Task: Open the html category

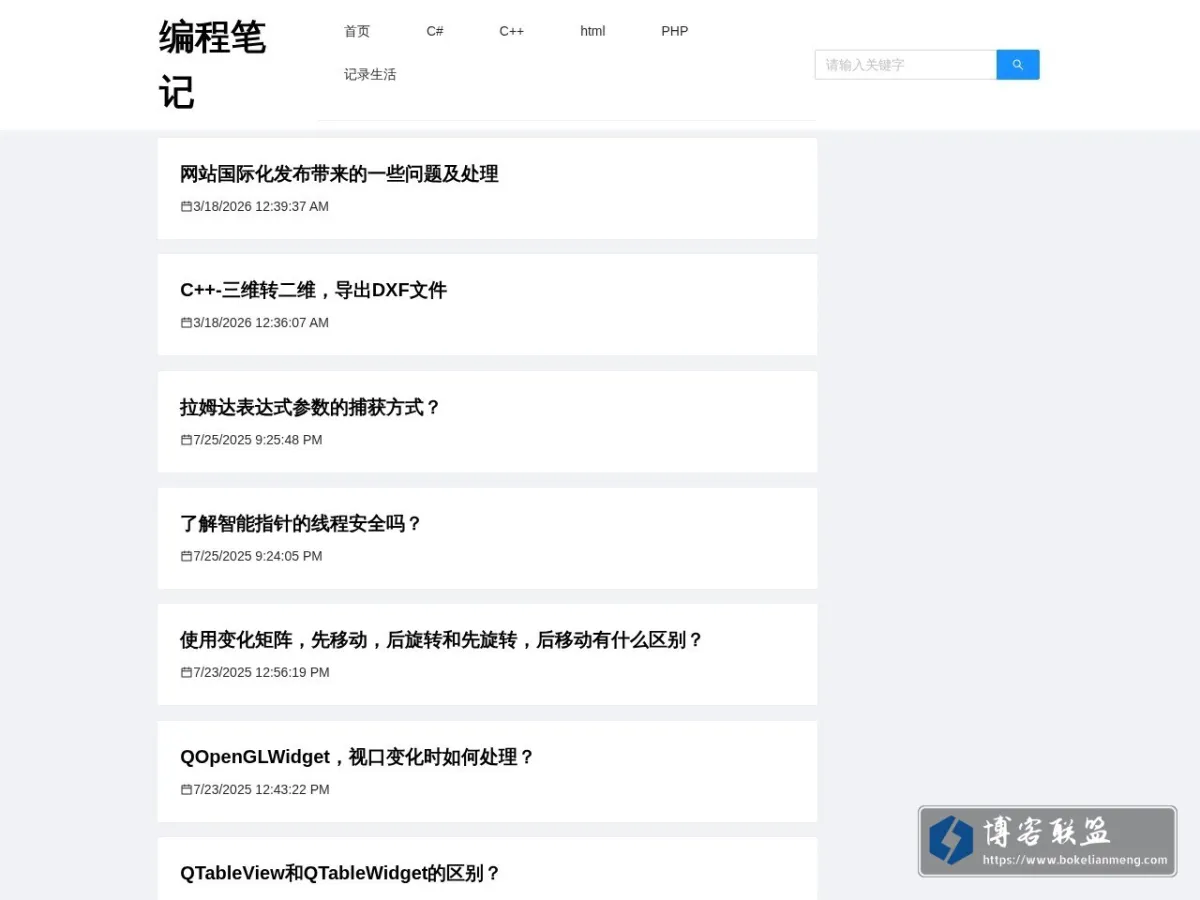Action: tap(593, 31)
